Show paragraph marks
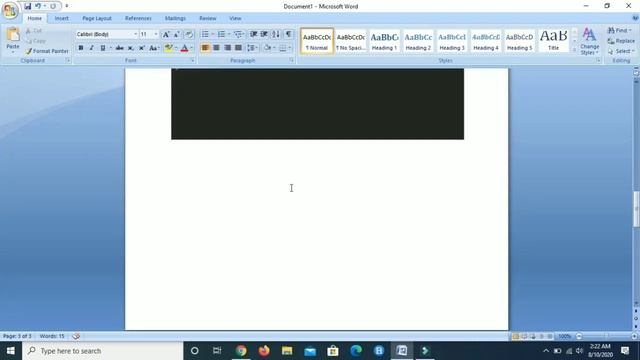This screenshot has width=640, height=360. pos(288,34)
